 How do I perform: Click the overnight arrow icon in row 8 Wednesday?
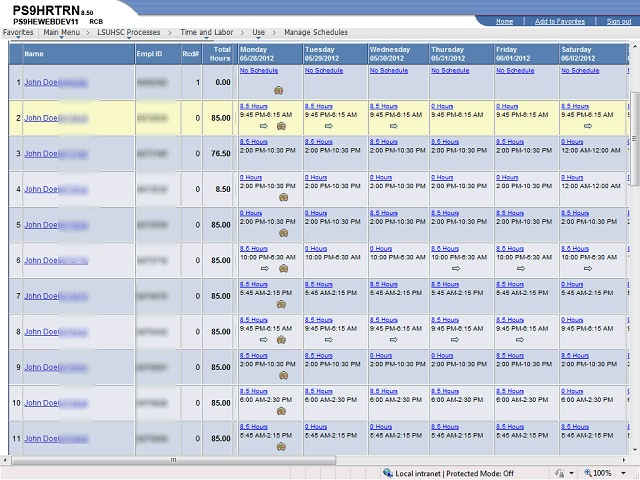393,340
